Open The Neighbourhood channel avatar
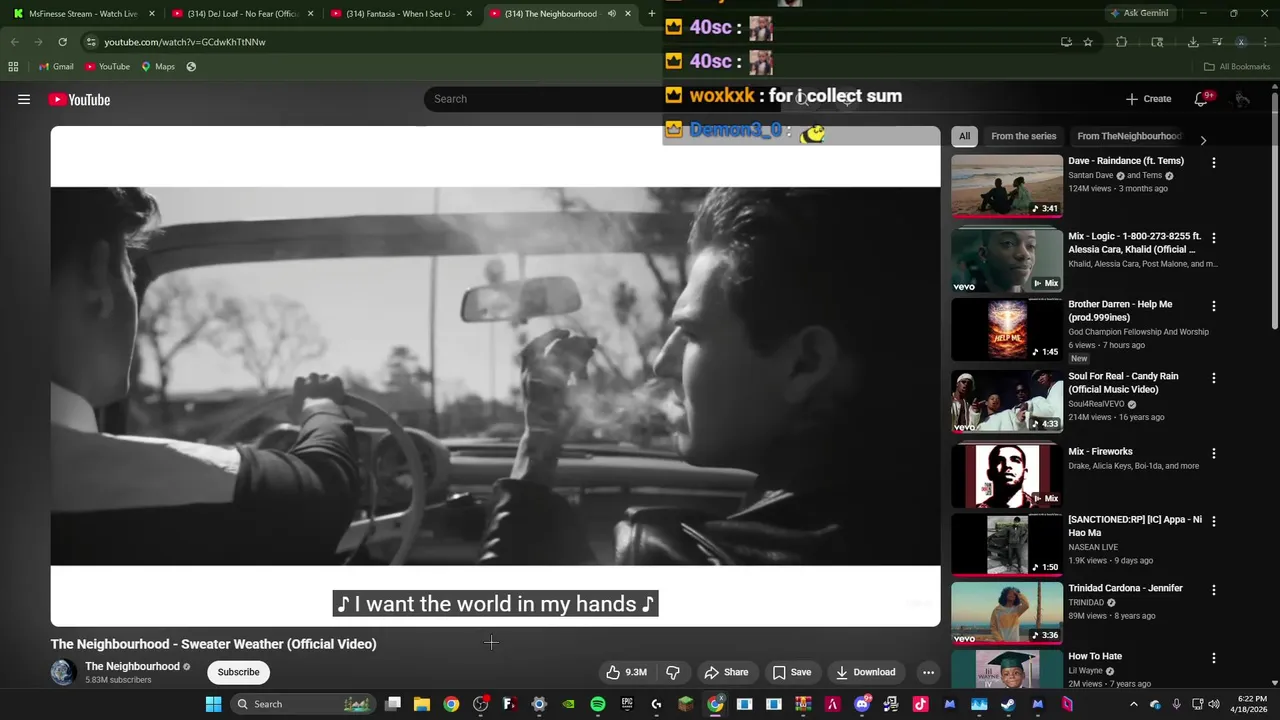Viewport: 1280px width, 720px height. tap(63, 672)
